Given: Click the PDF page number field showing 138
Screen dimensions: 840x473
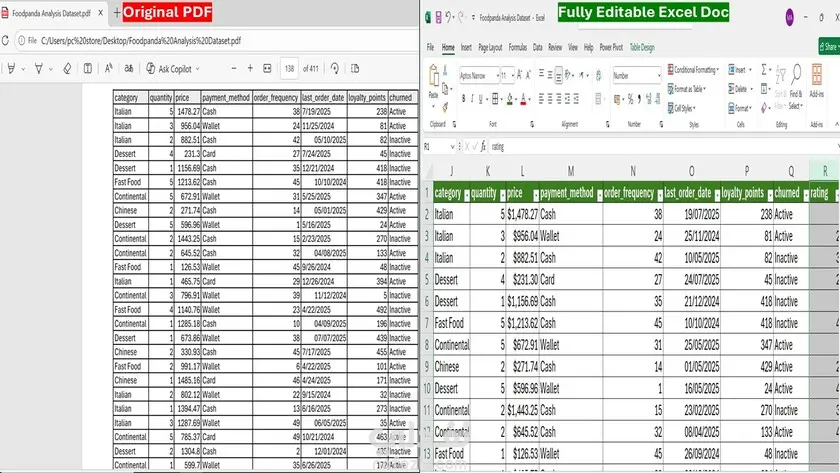Looking at the screenshot, I should 289,69.
